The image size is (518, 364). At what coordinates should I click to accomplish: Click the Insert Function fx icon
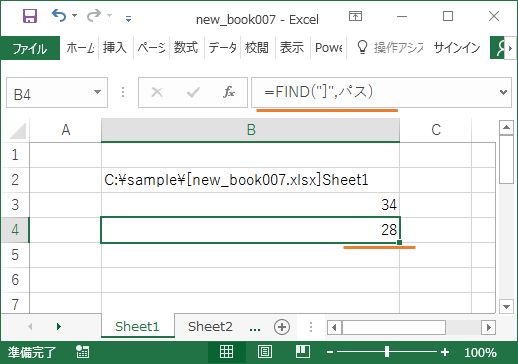pos(229,92)
